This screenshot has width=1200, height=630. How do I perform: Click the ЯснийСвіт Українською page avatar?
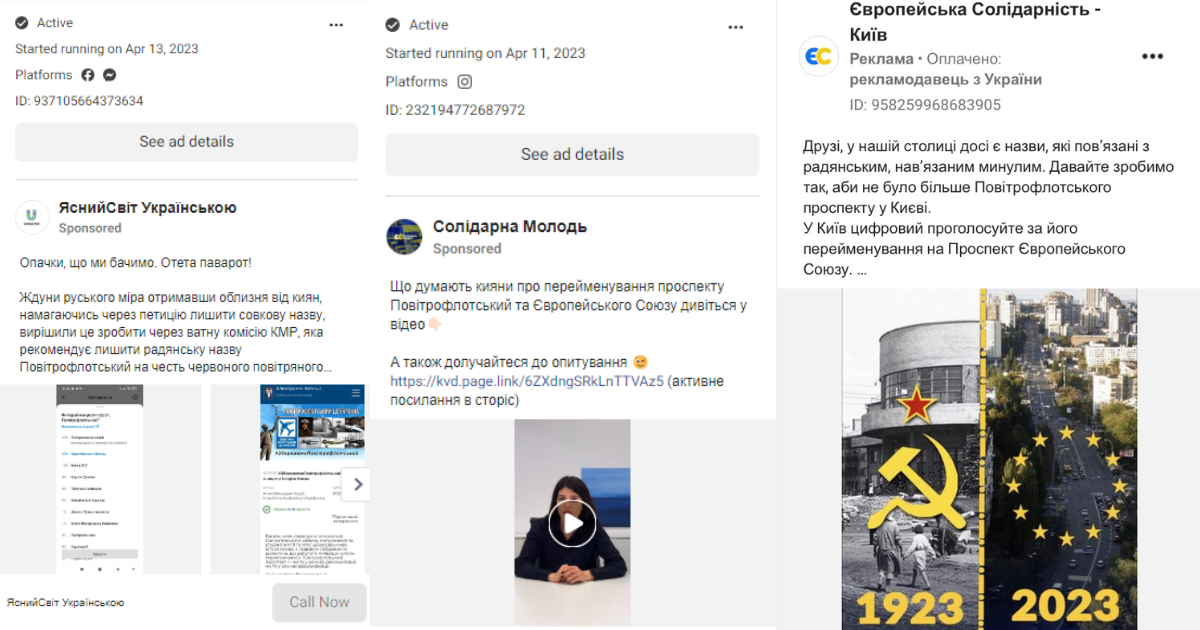coord(31,217)
